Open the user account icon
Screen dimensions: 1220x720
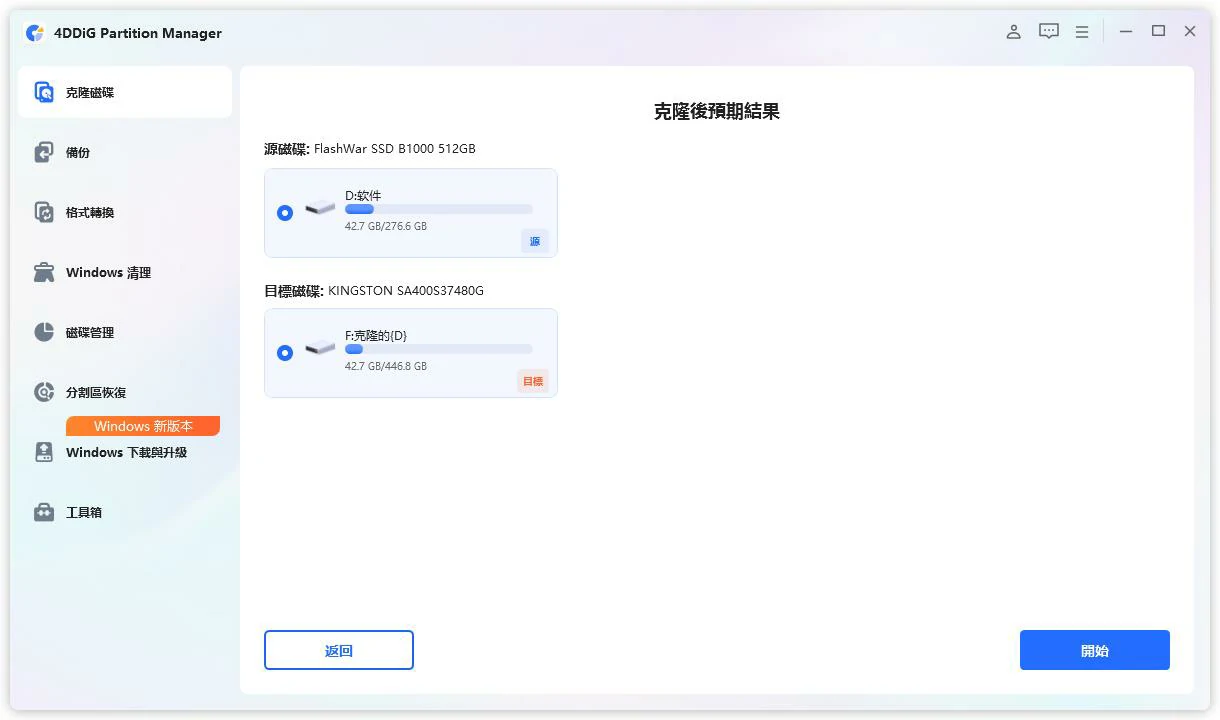click(1013, 32)
